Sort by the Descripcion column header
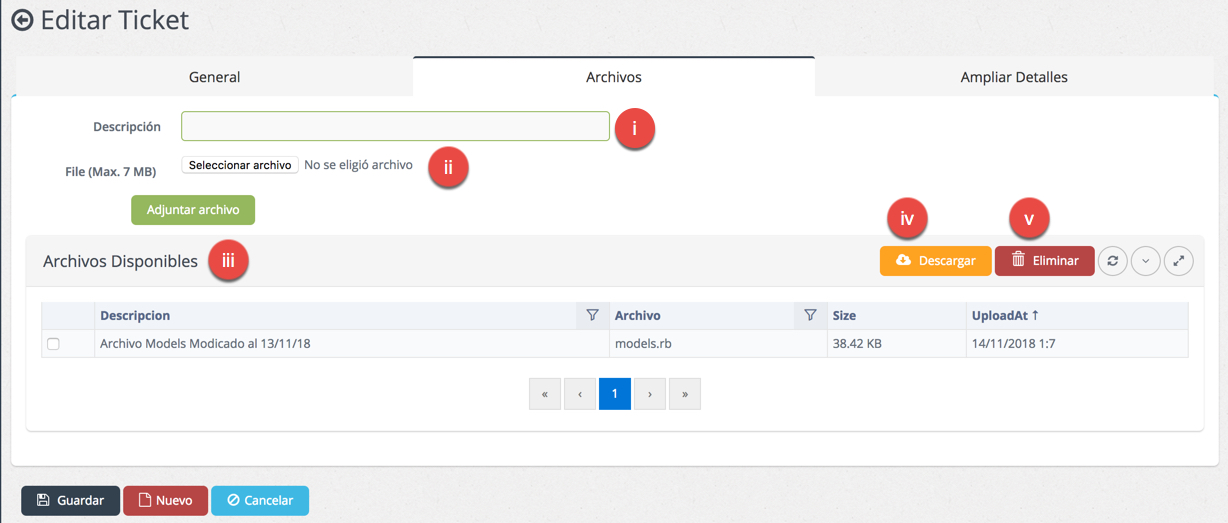The image size is (1228, 523). (135, 315)
